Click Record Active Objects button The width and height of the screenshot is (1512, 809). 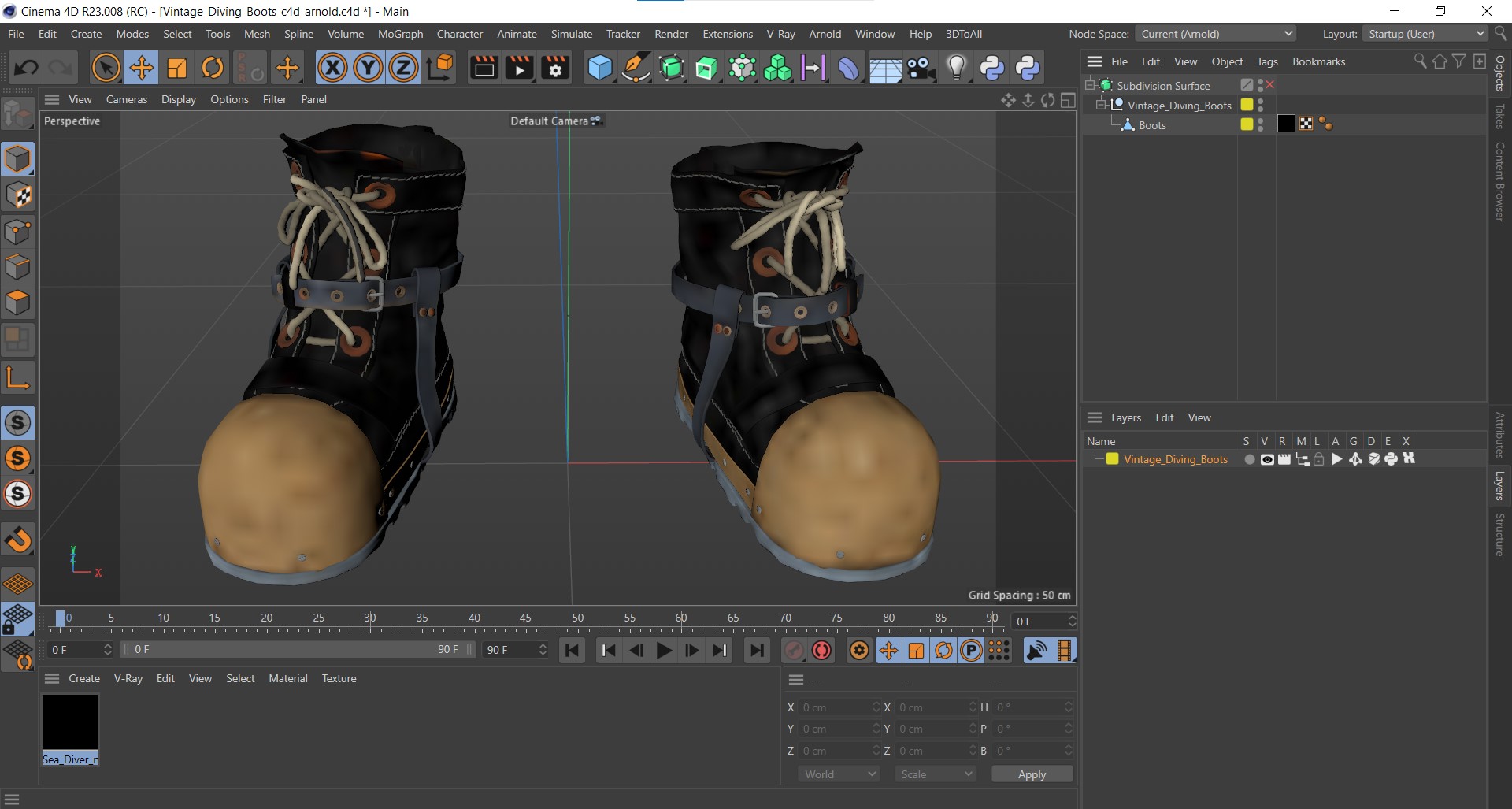tap(793, 651)
